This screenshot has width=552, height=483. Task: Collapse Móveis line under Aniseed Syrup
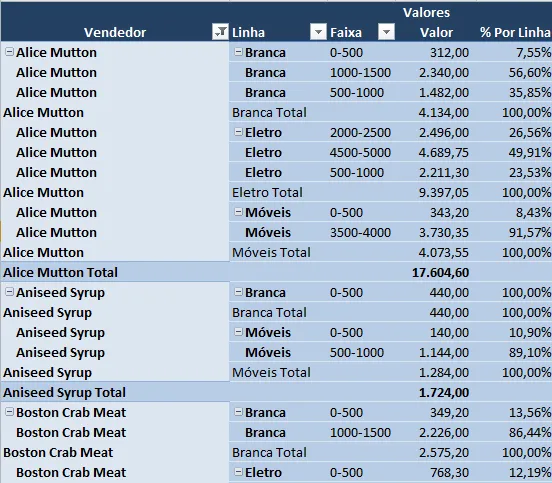(238, 332)
